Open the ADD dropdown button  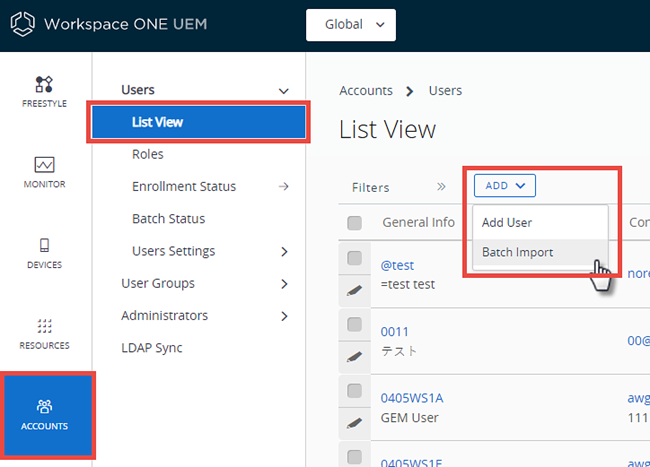pos(505,186)
